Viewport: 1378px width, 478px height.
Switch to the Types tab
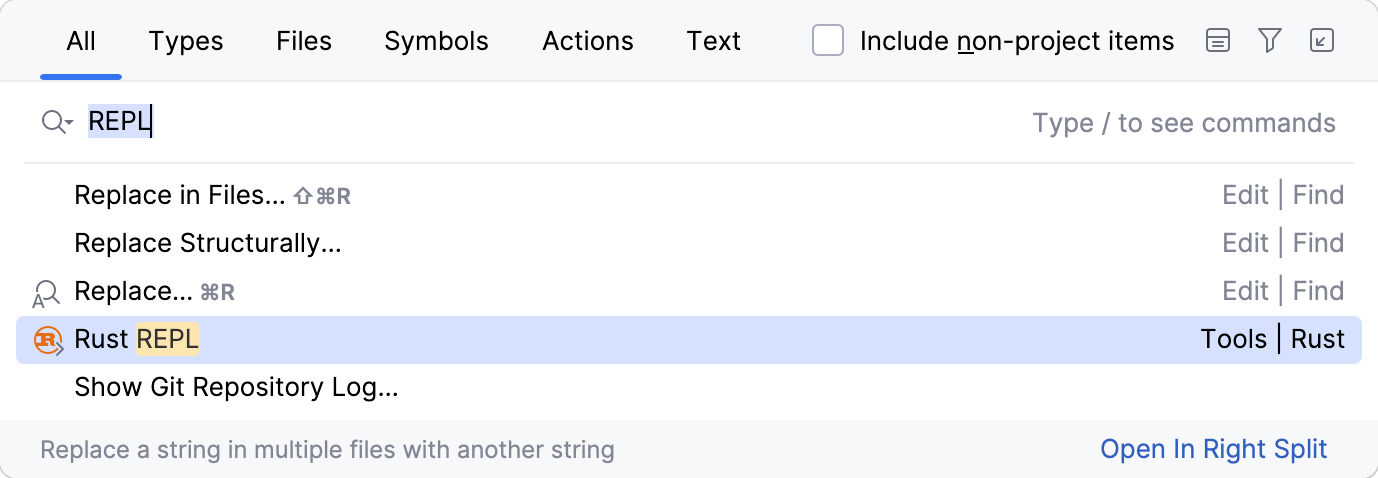click(x=186, y=41)
